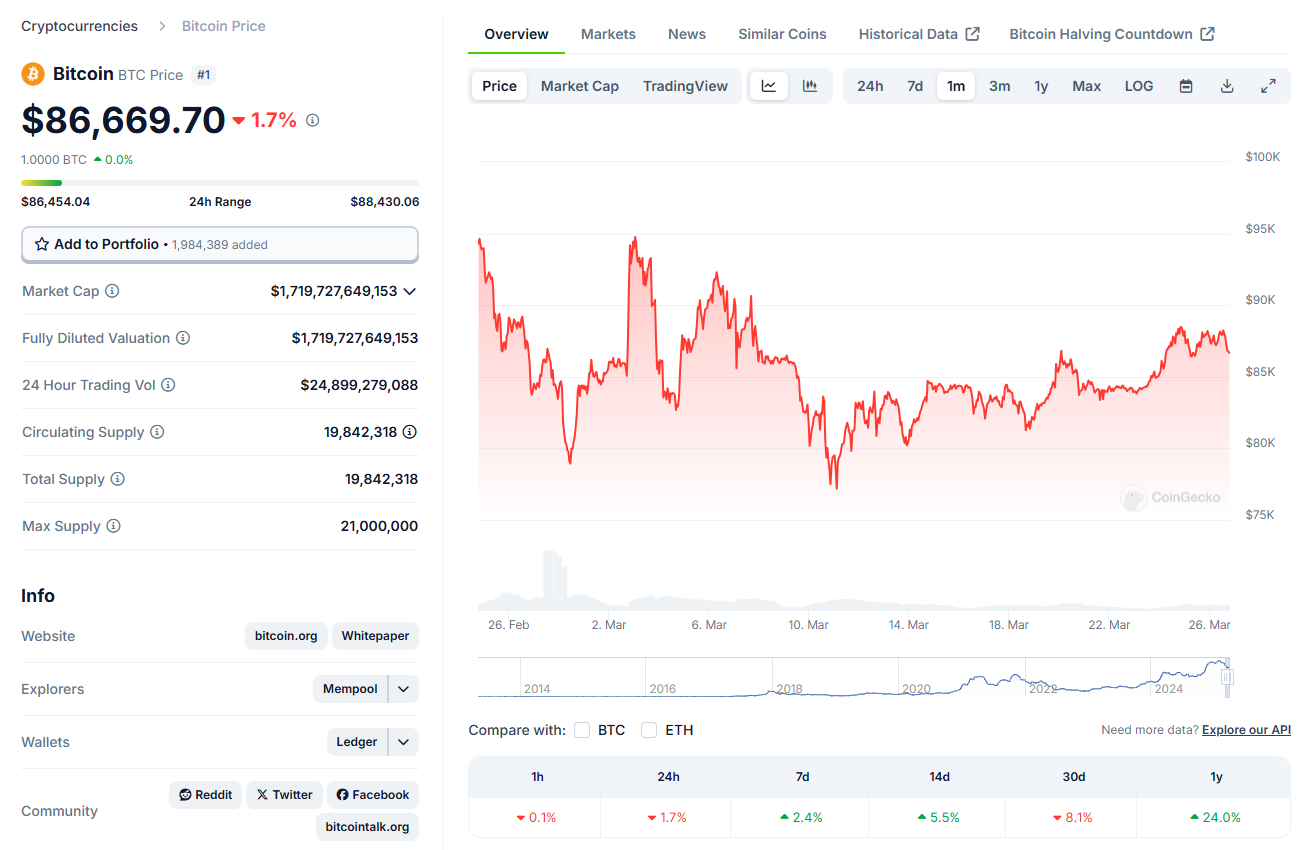
Task: Switch to the Markets tab
Action: [608, 34]
